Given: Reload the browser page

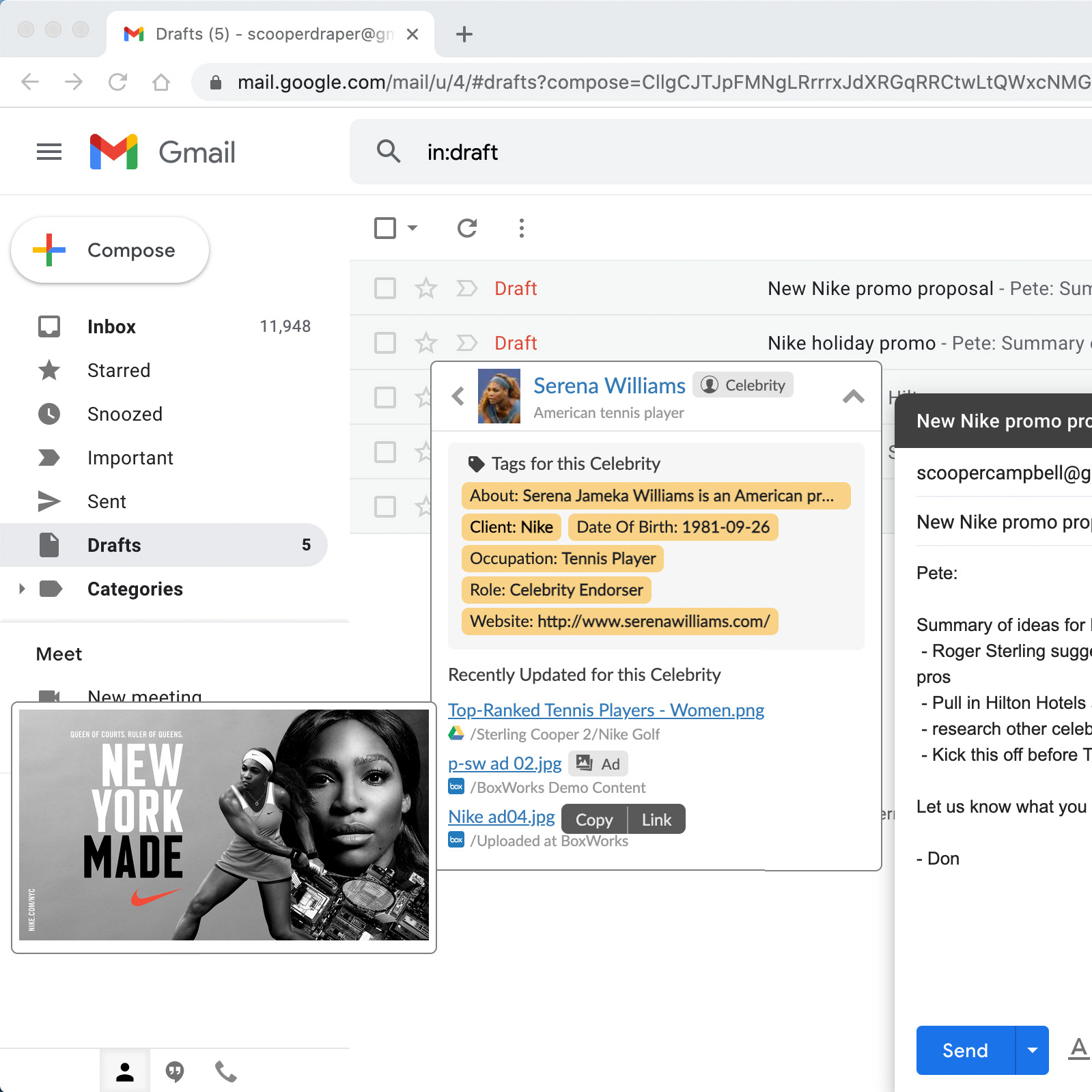Looking at the screenshot, I should click(x=118, y=83).
